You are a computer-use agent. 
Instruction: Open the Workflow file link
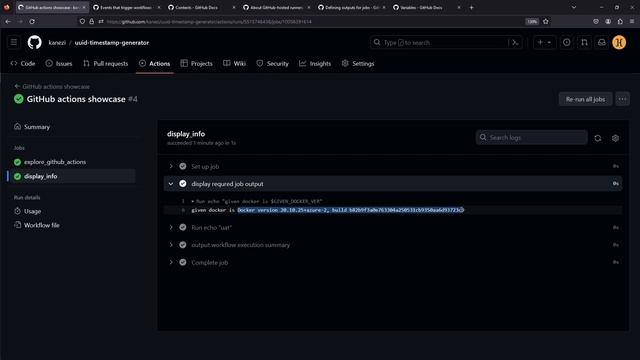[x=41, y=225]
